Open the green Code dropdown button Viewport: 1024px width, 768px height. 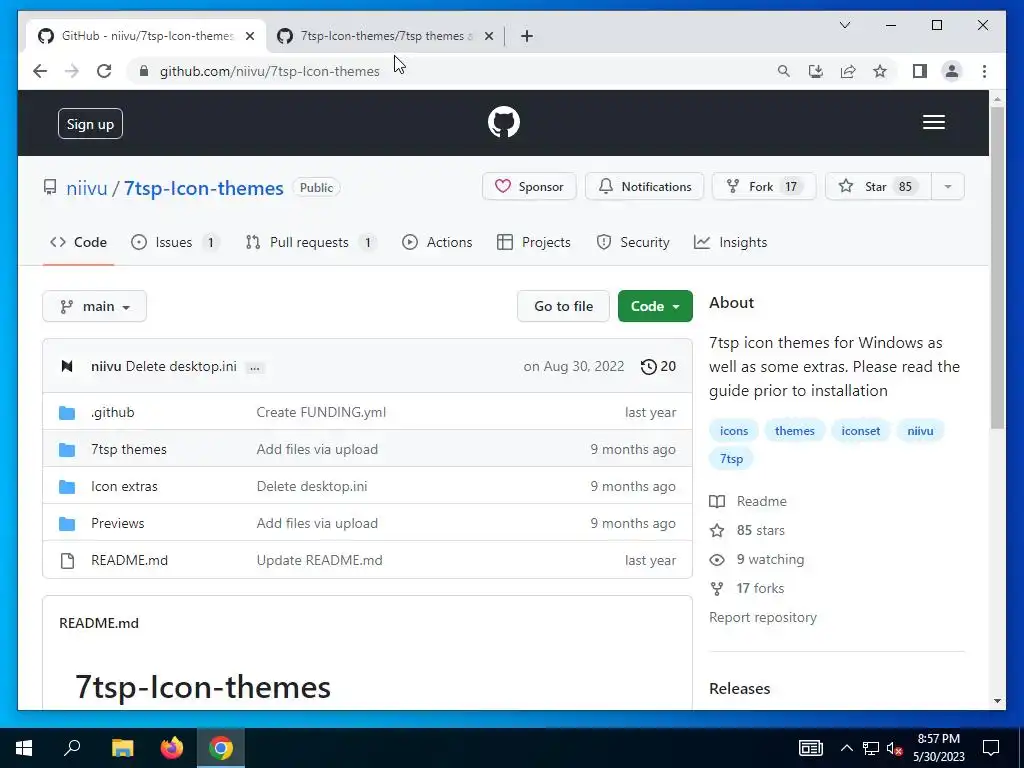point(655,306)
